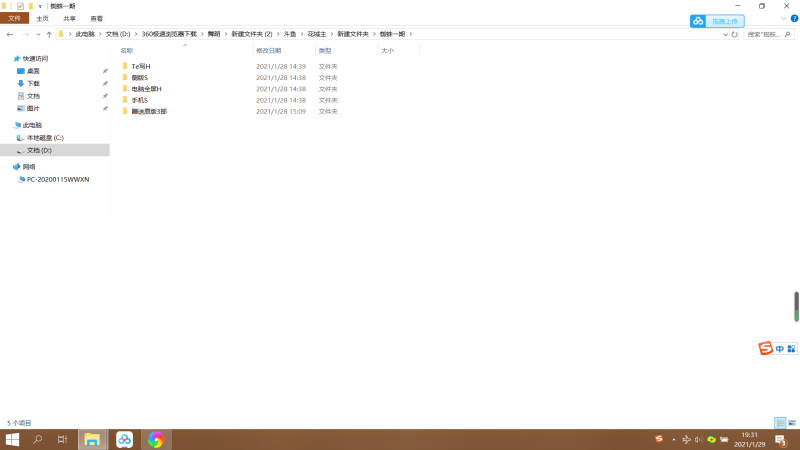Toggle the properties checkmark in quick access toolbar

click(x=20, y=6)
